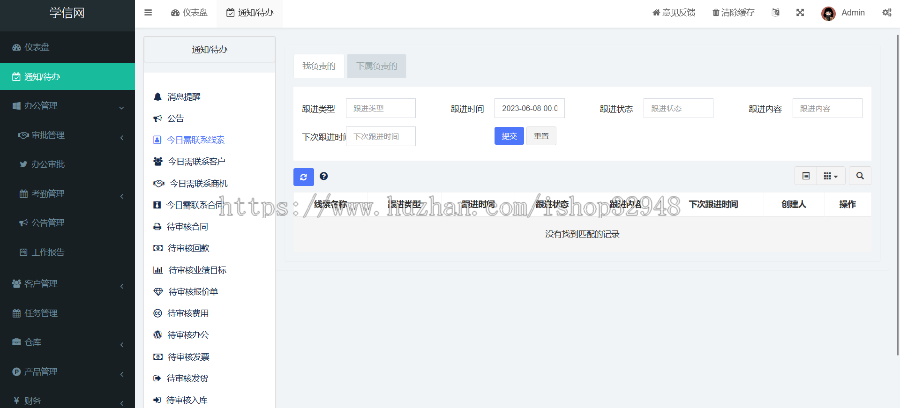Open the 仪表盘 tab in the top bar

pyautogui.click(x=189, y=13)
